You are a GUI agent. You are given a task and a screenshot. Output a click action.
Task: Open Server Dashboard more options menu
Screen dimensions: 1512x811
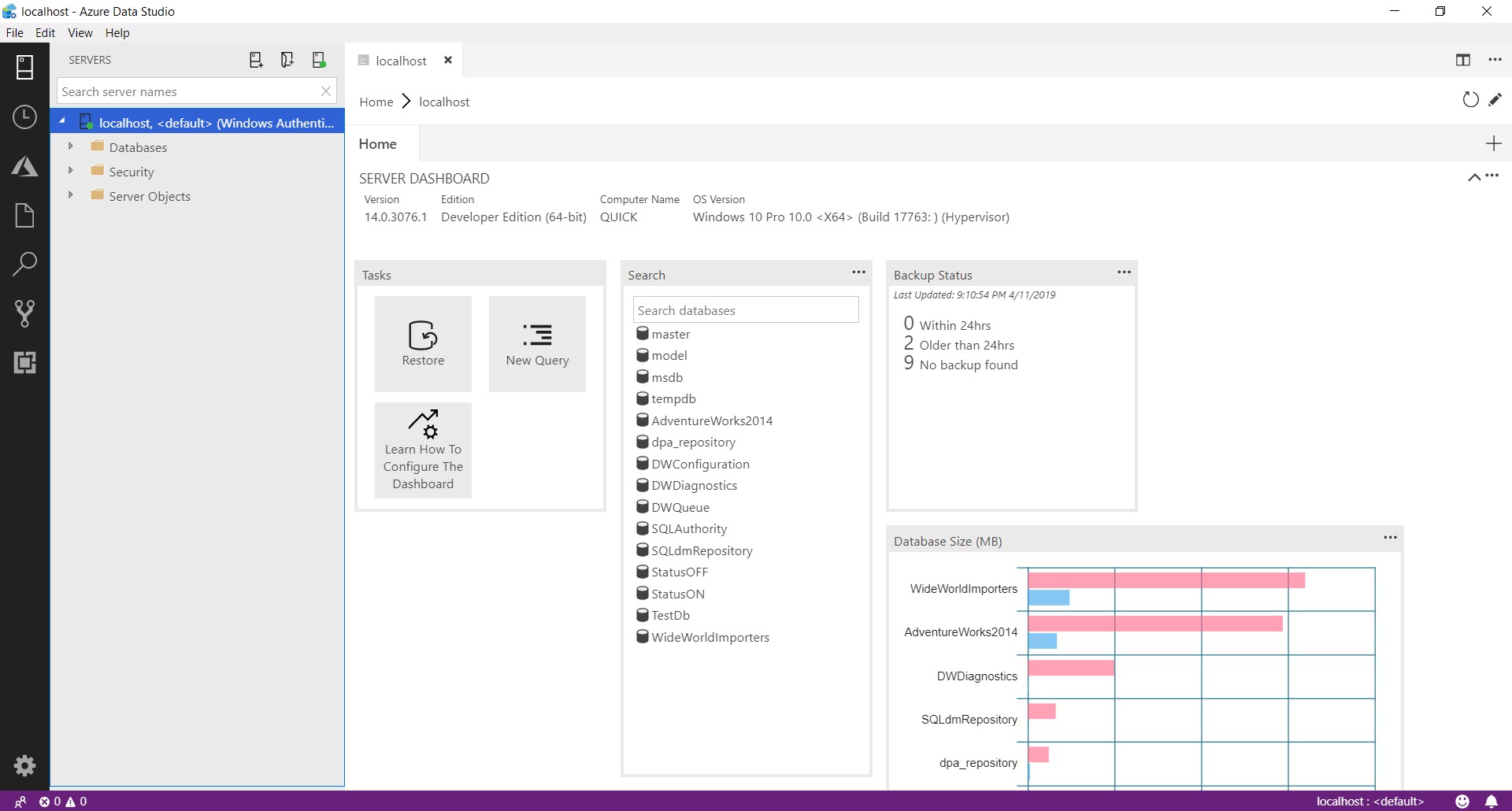1492,176
